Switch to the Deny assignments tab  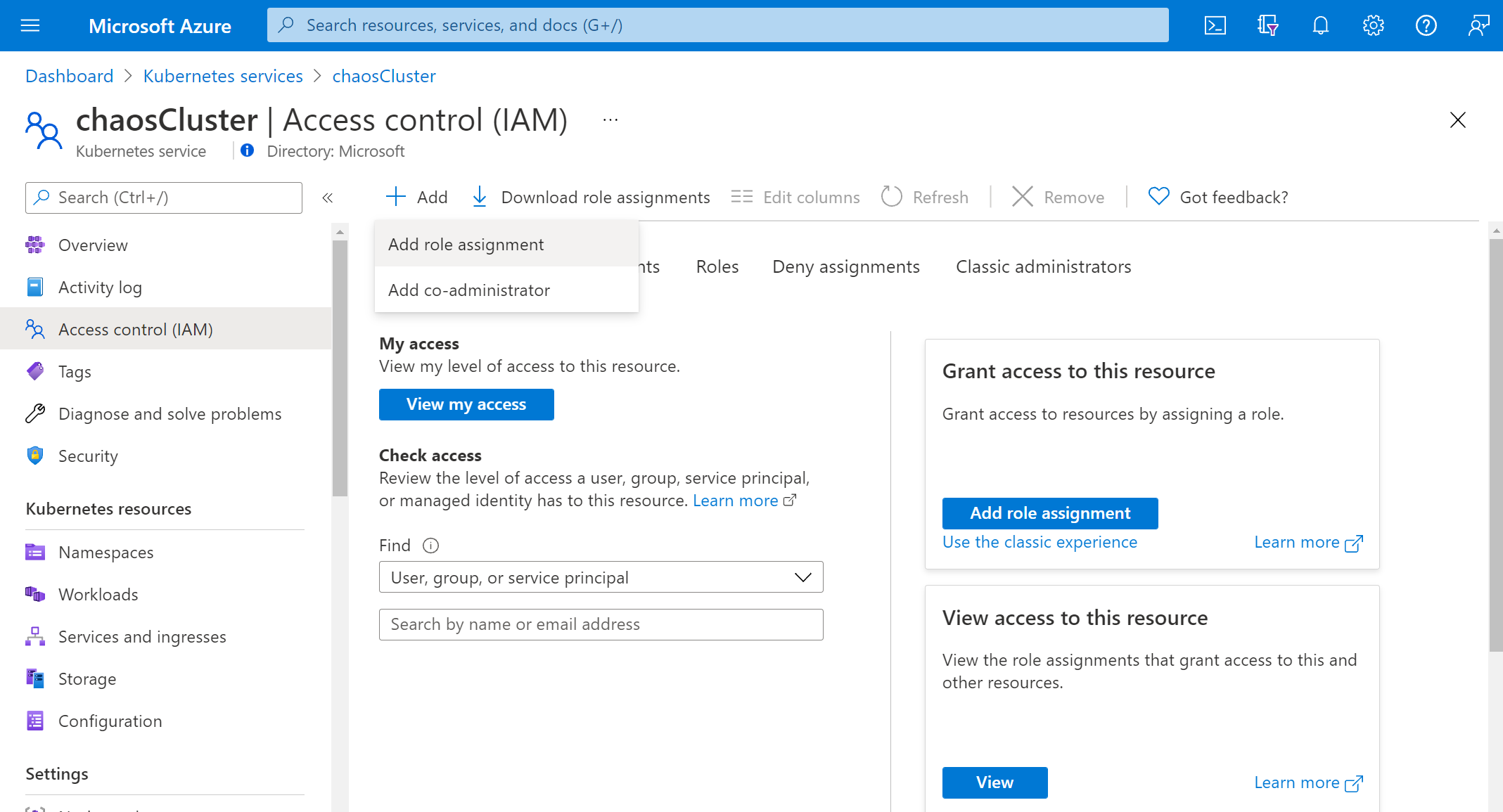(x=846, y=265)
